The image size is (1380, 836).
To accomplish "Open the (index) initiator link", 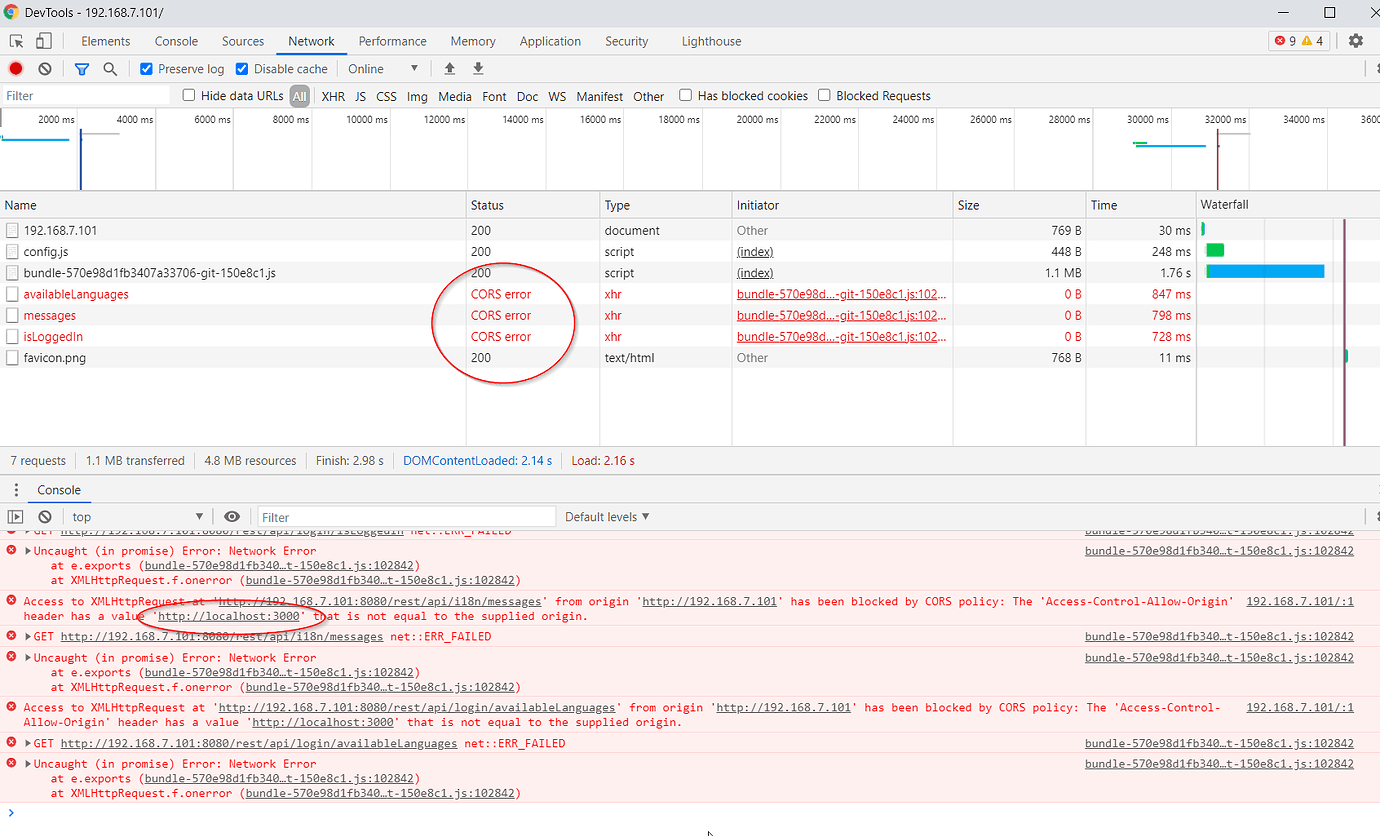I will click(754, 251).
